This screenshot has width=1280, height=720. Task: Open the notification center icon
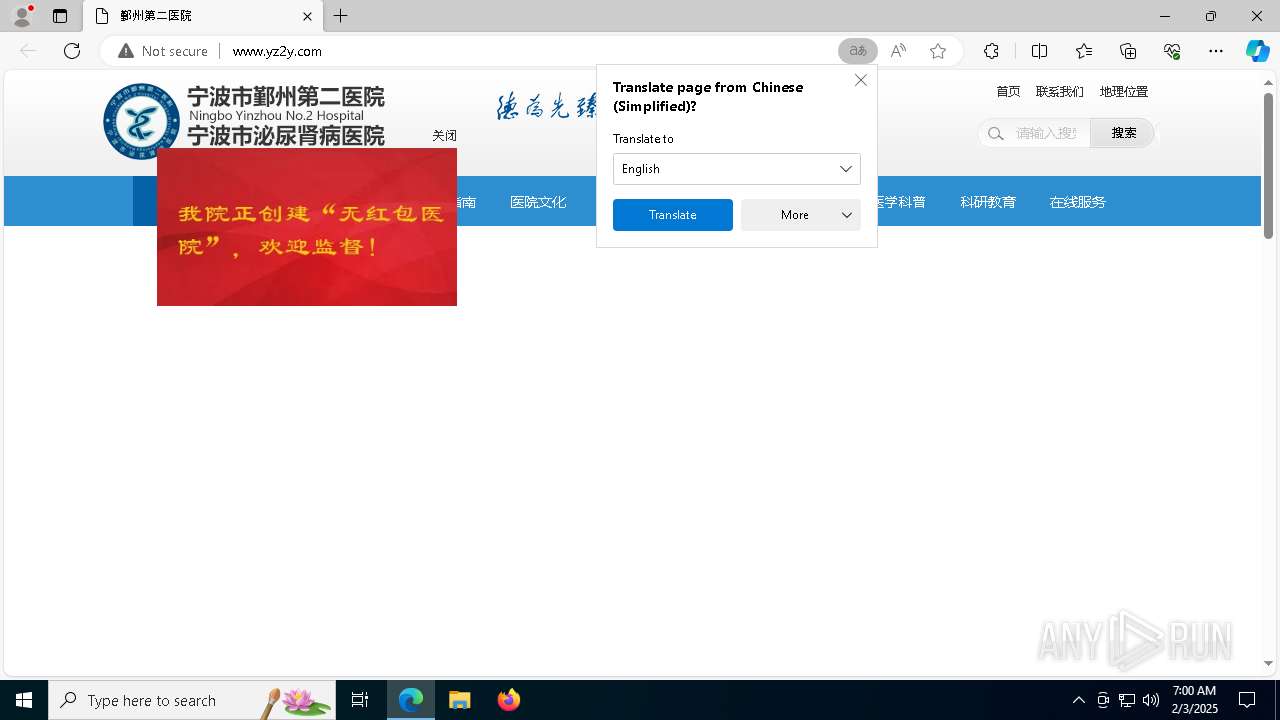(x=1247, y=700)
